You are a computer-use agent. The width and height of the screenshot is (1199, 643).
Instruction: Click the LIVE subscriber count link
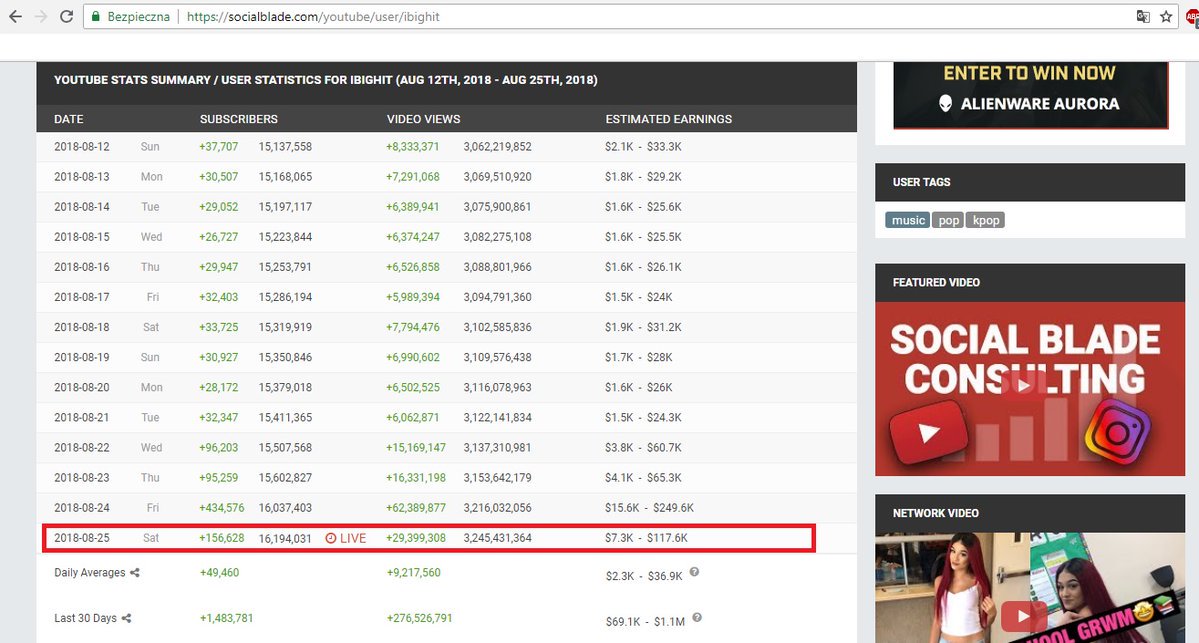346,538
